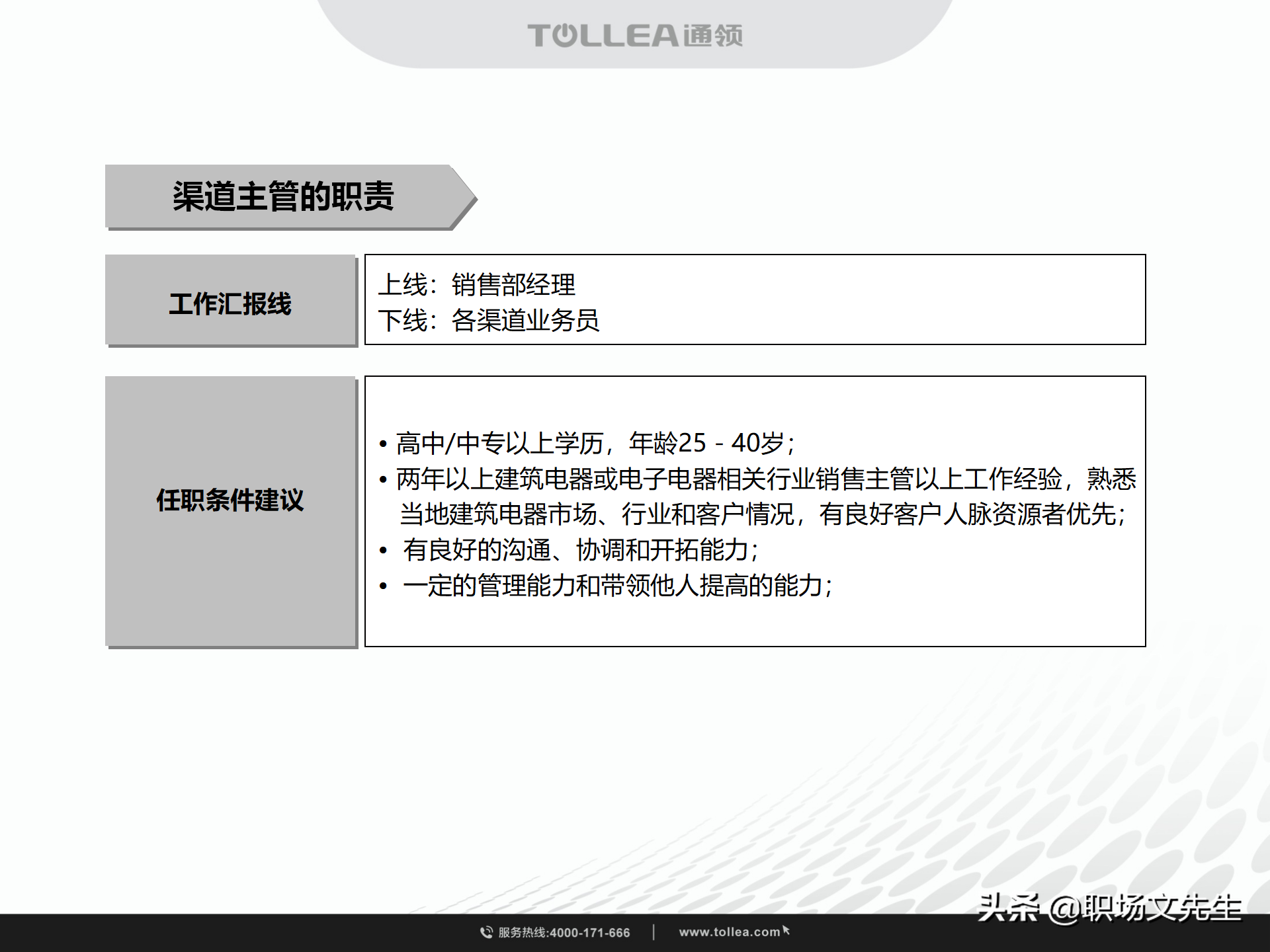Click the cursor arrow icon beside www.tollea.com
This screenshot has height=952, width=1270.
point(786,928)
